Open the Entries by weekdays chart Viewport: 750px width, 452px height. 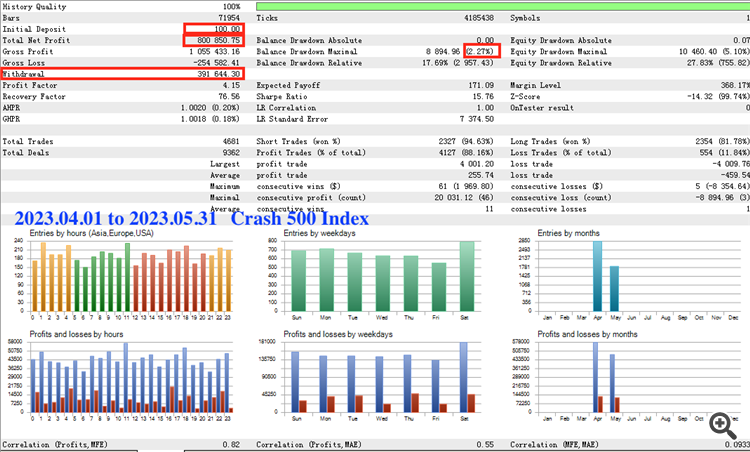[375, 273]
